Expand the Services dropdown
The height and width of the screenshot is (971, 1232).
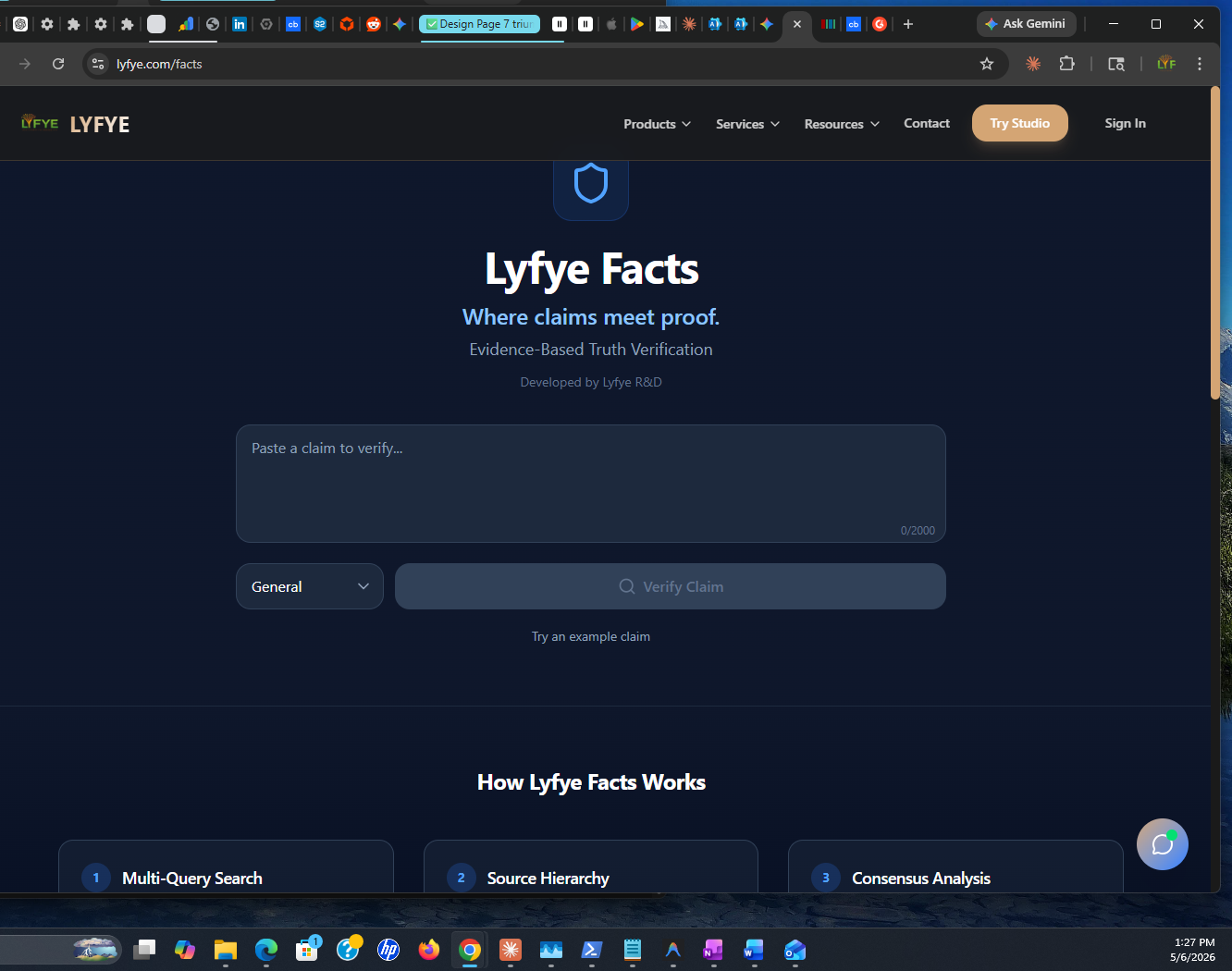pos(747,124)
